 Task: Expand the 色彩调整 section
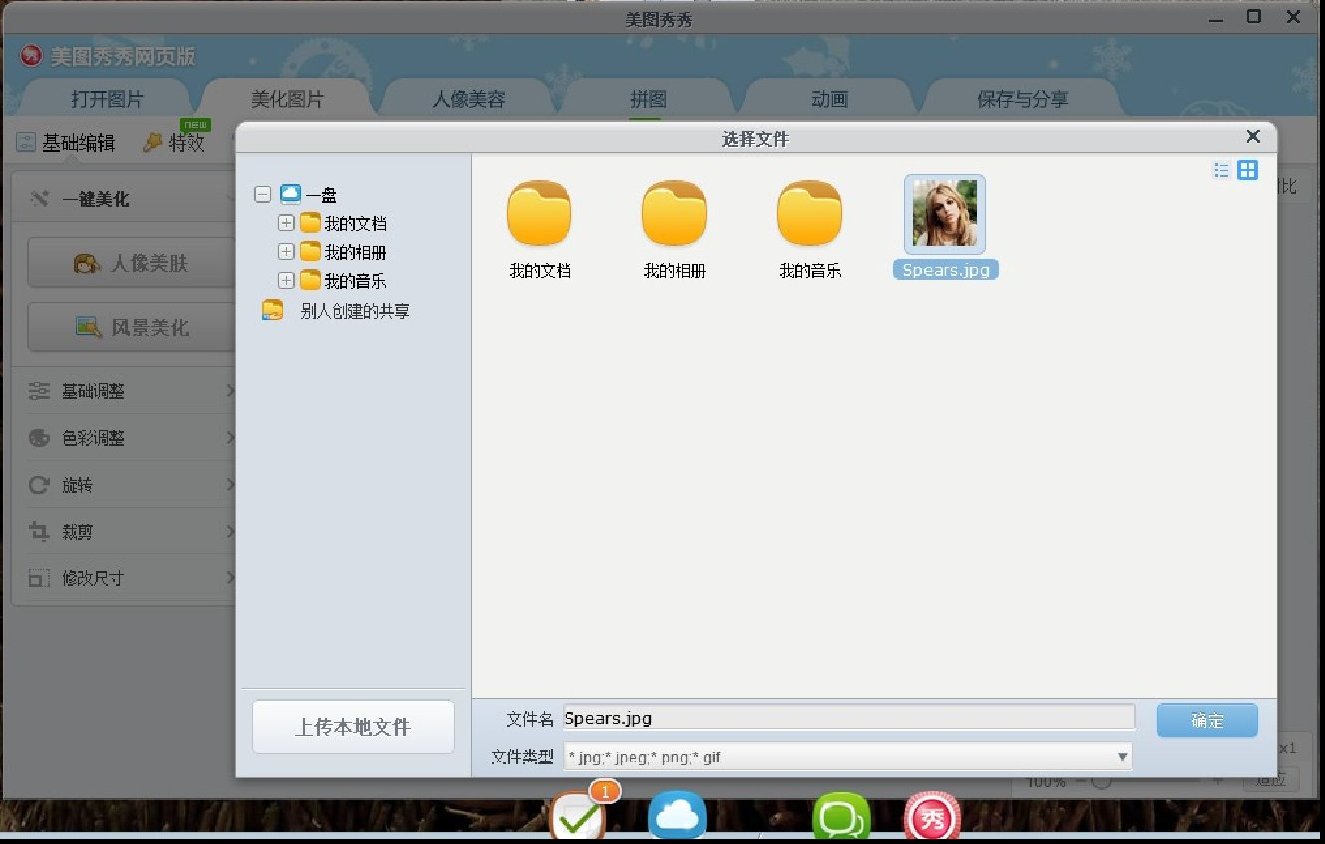coord(130,438)
